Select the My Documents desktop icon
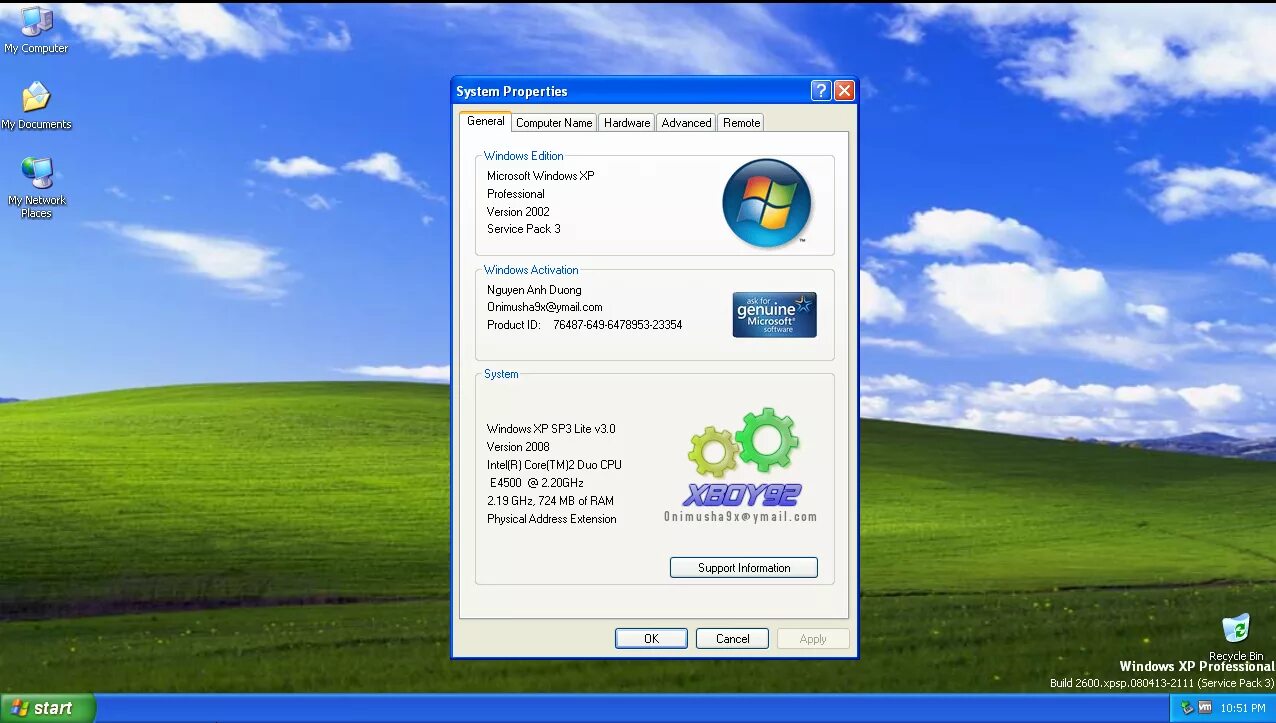The width and height of the screenshot is (1276, 723). coord(37,105)
